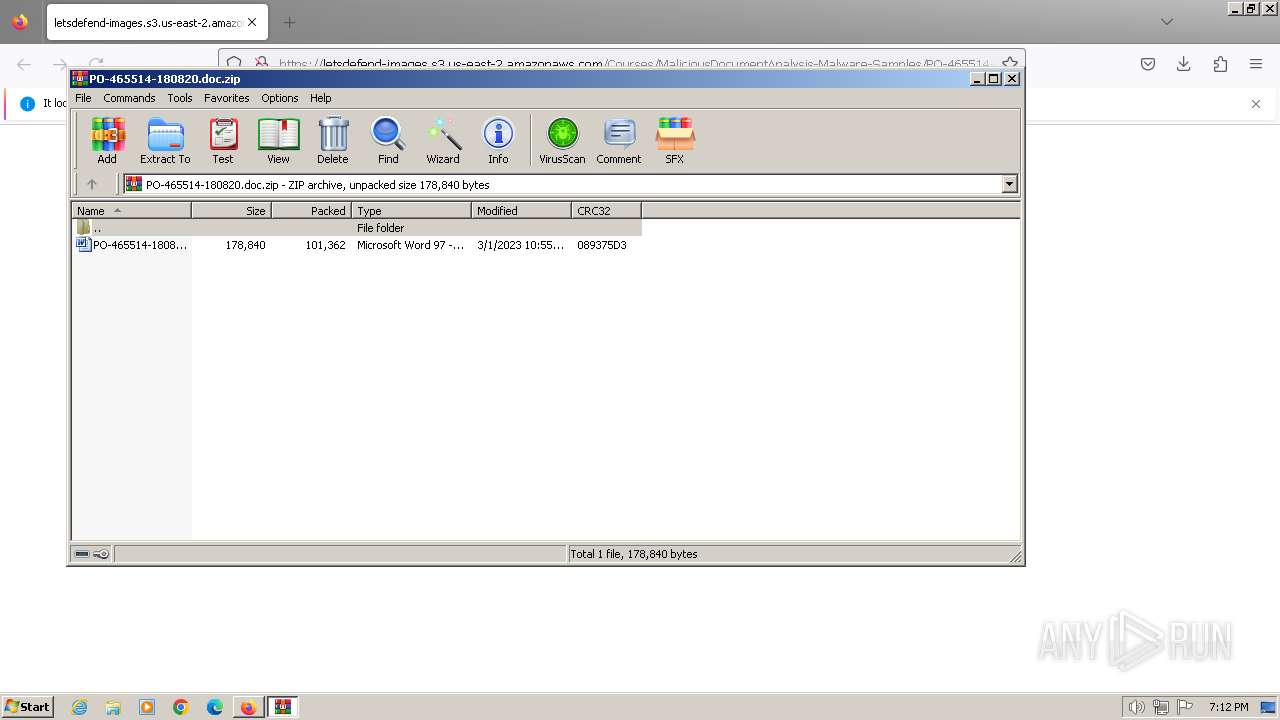Create SFX self-extracting archive
This screenshot has width=1280, height=720.
tap(675, 141)
